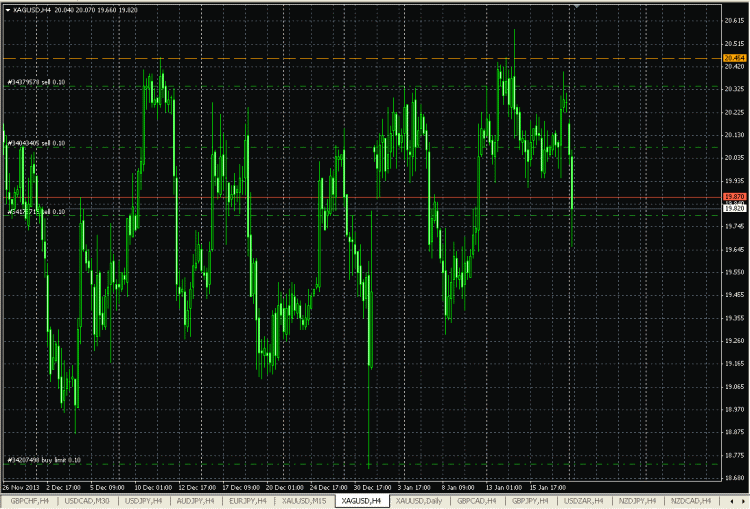Switch to the NZDJPY,H4 tab

(637, 501)
